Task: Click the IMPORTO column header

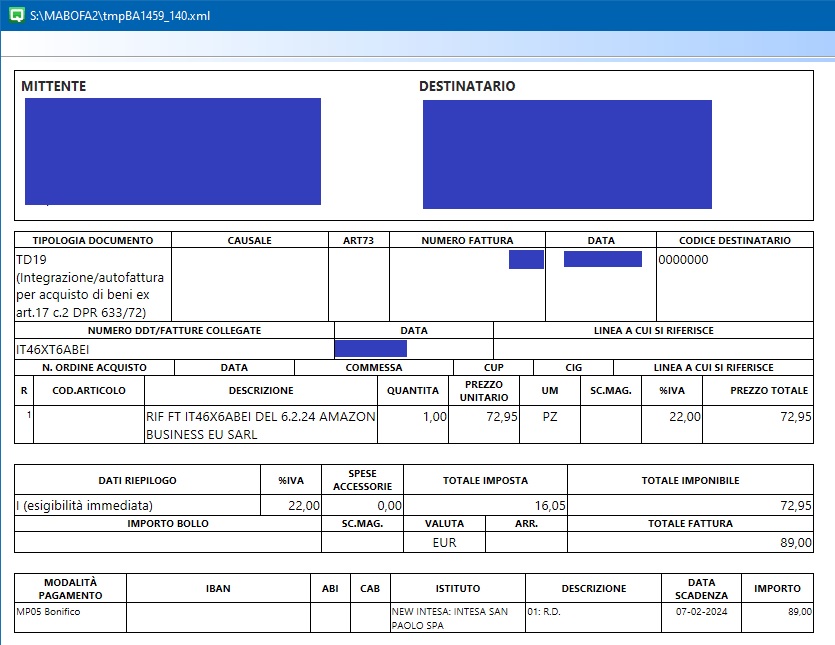Action: tap(777, 589)
